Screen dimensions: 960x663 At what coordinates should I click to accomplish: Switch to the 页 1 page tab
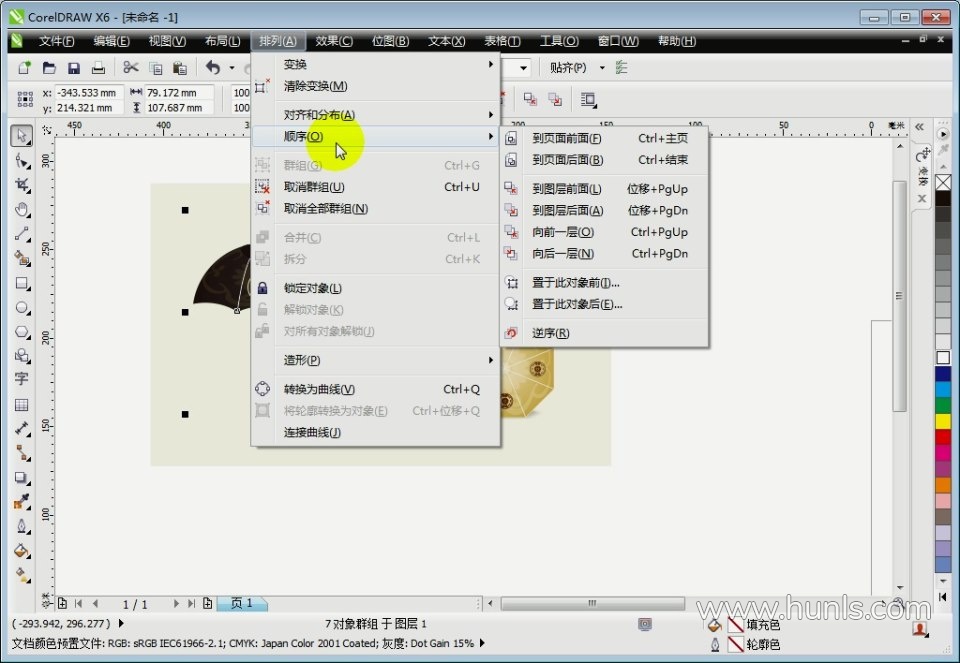click(x=242, y=604)
